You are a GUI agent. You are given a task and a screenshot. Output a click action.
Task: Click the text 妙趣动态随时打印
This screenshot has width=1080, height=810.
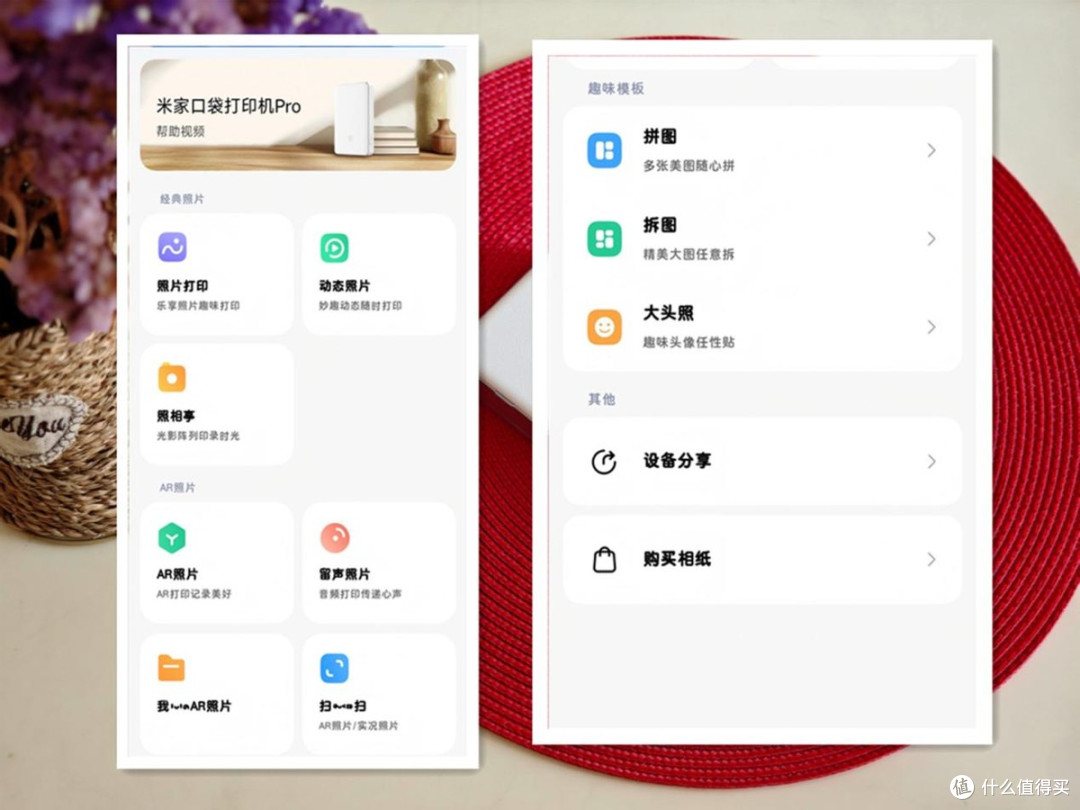pyautogui.click(x=360, y=306)
